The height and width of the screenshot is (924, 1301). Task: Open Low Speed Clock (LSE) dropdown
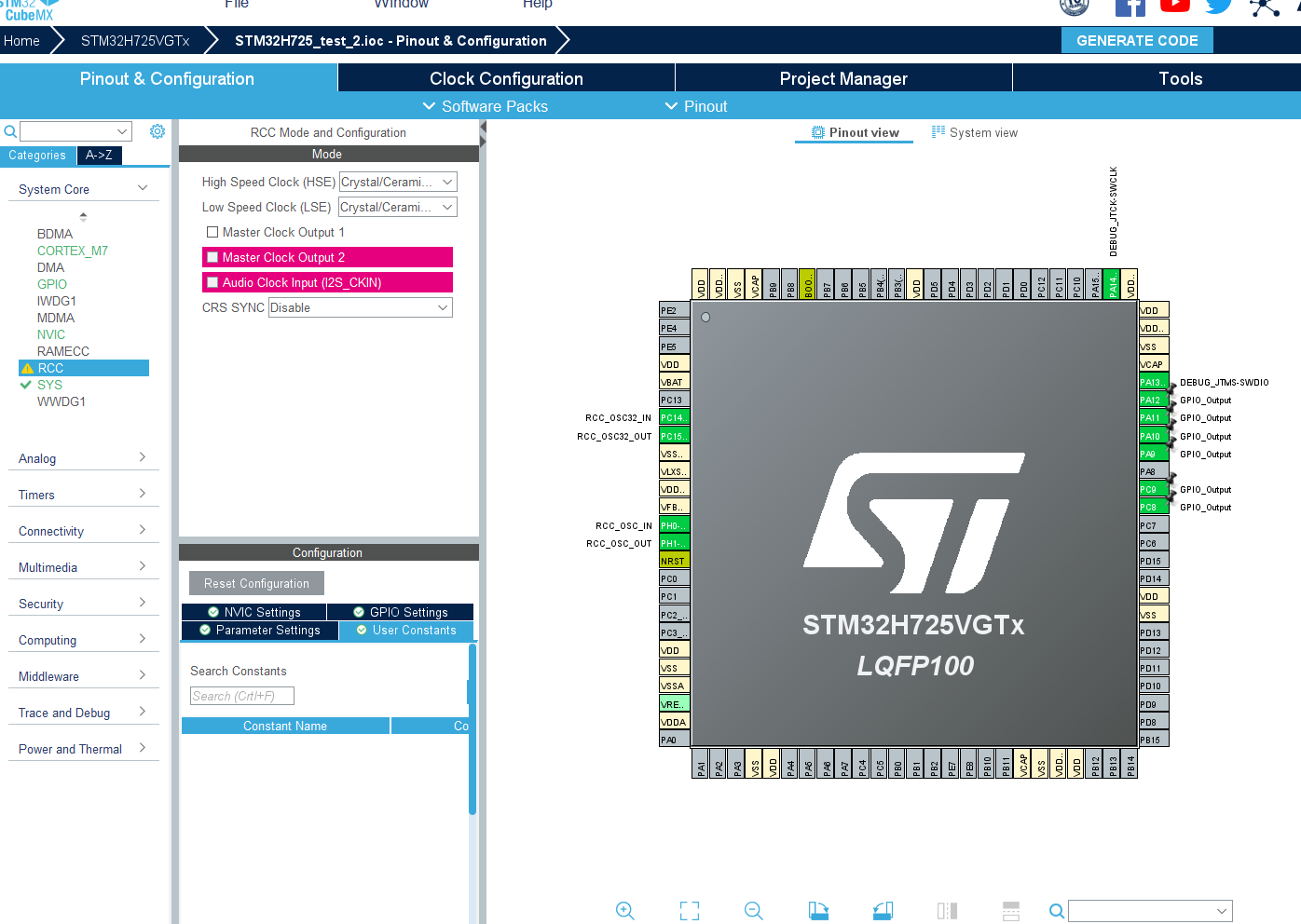click(x=398, y=207)
